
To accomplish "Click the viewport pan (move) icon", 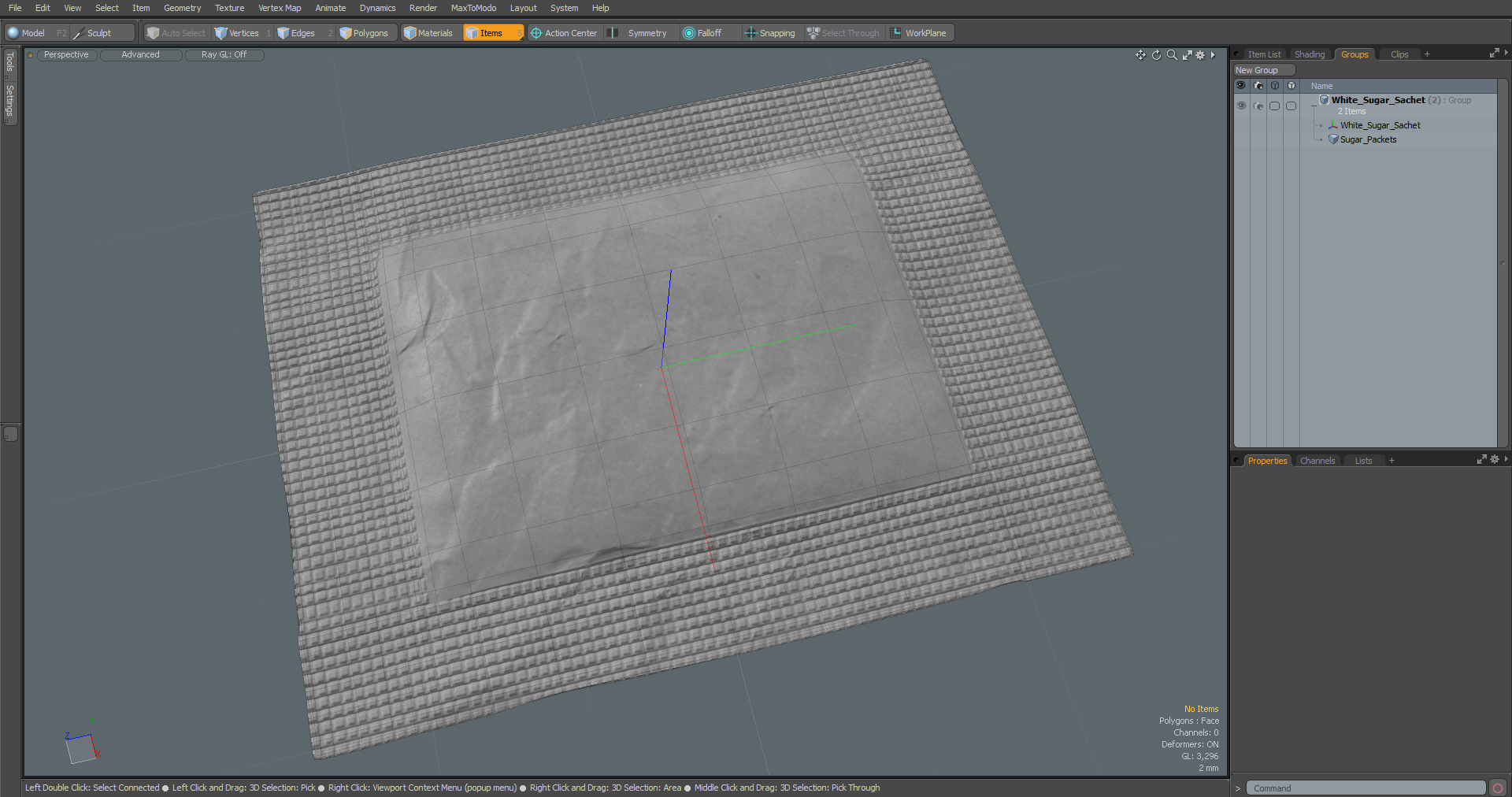I will pyautogui.click(x=1140, y=55).
